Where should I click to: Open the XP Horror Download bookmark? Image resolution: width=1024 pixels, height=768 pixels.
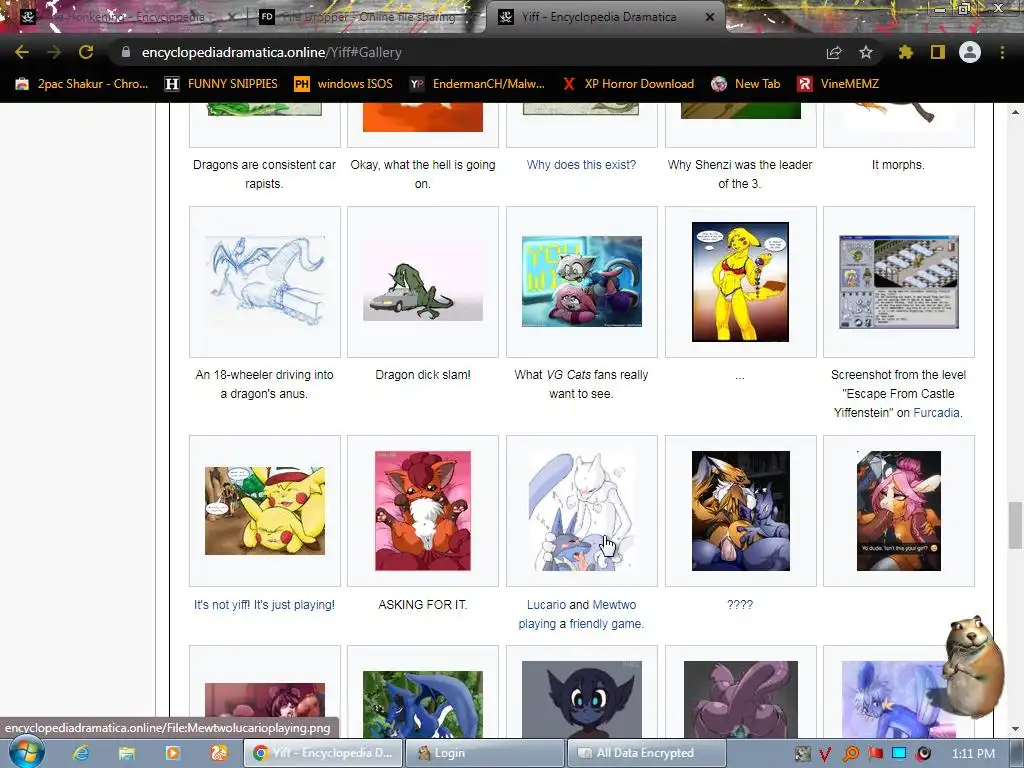tap(628, 84)
